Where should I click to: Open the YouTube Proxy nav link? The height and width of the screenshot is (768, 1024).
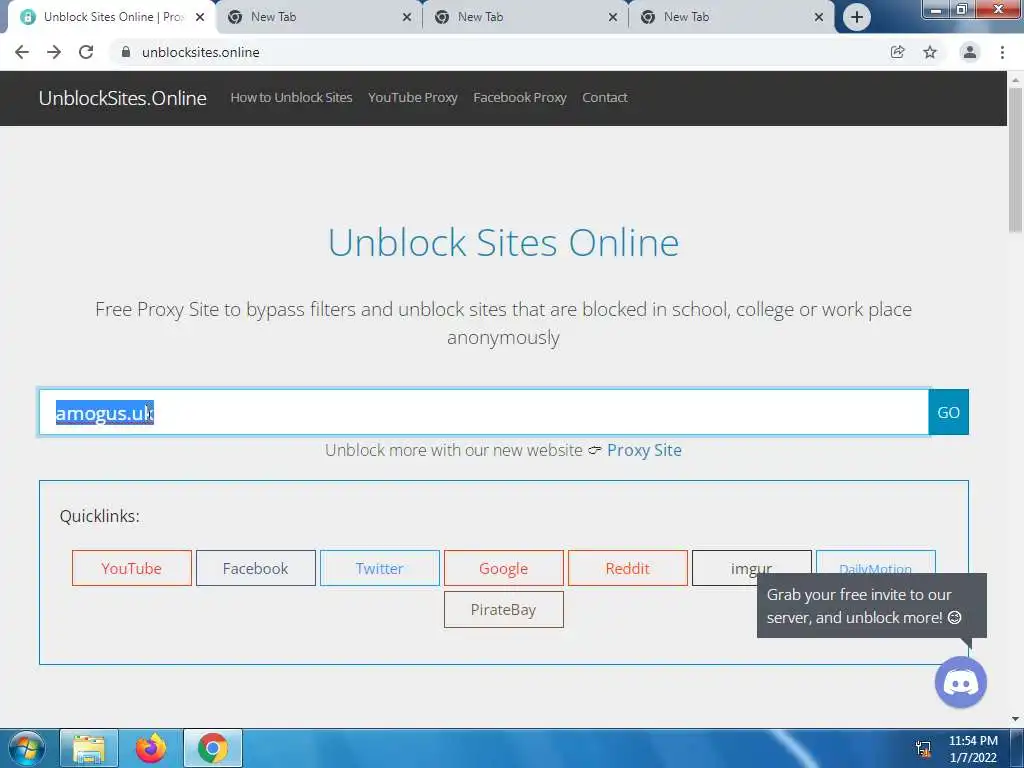[x=413, y=98]
